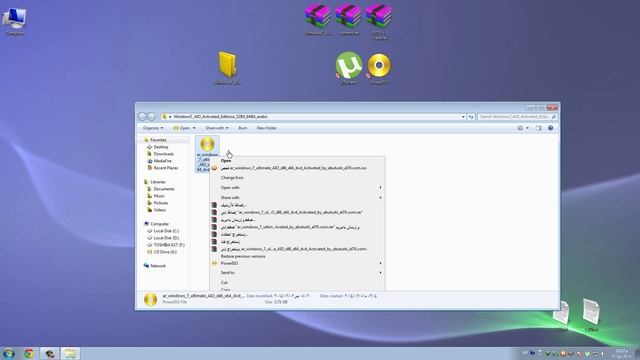
Task: Click the taskbar clock
Action: (x=622, y=353)
